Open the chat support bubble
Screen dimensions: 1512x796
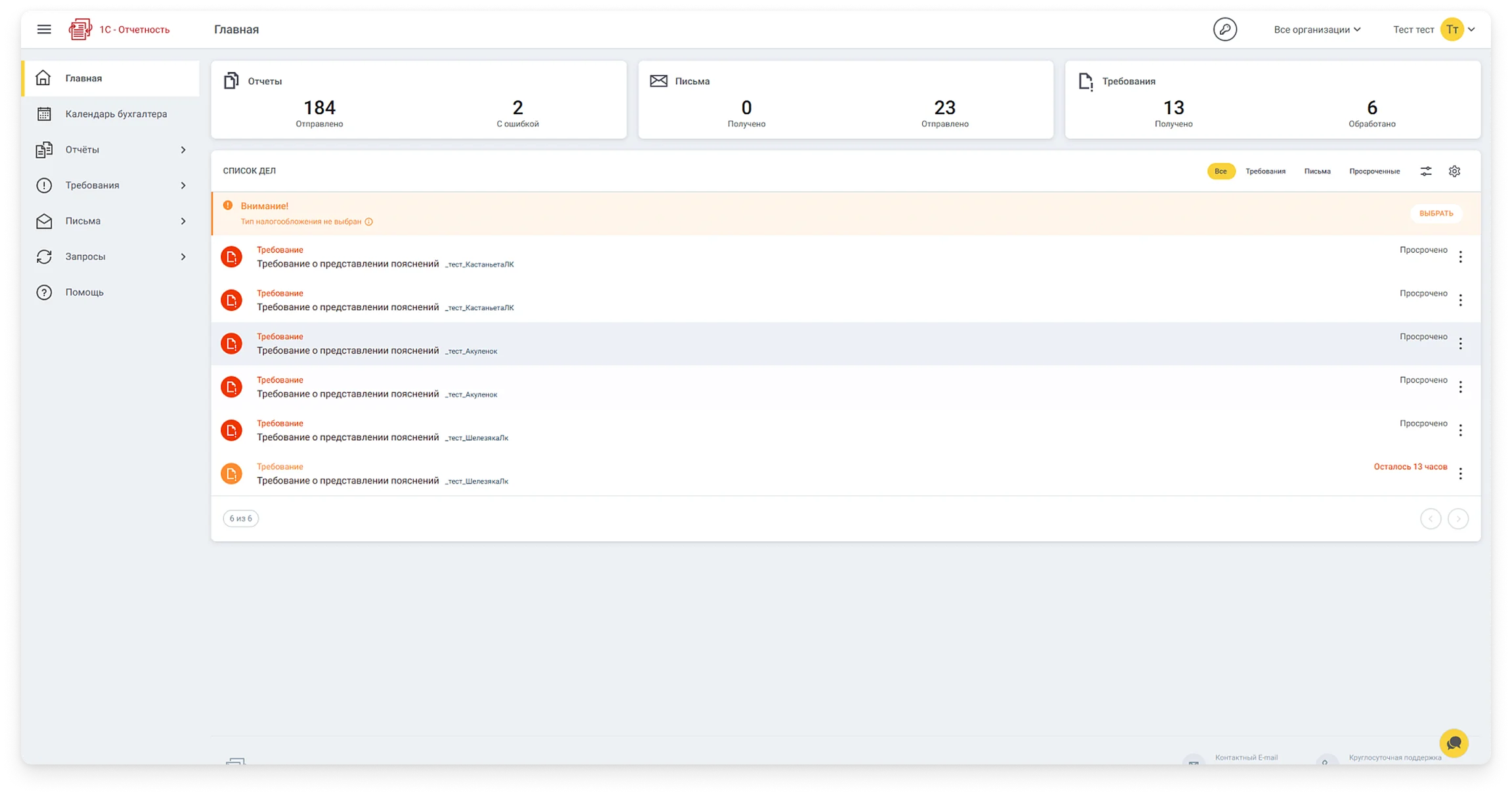click(1454, 743)
